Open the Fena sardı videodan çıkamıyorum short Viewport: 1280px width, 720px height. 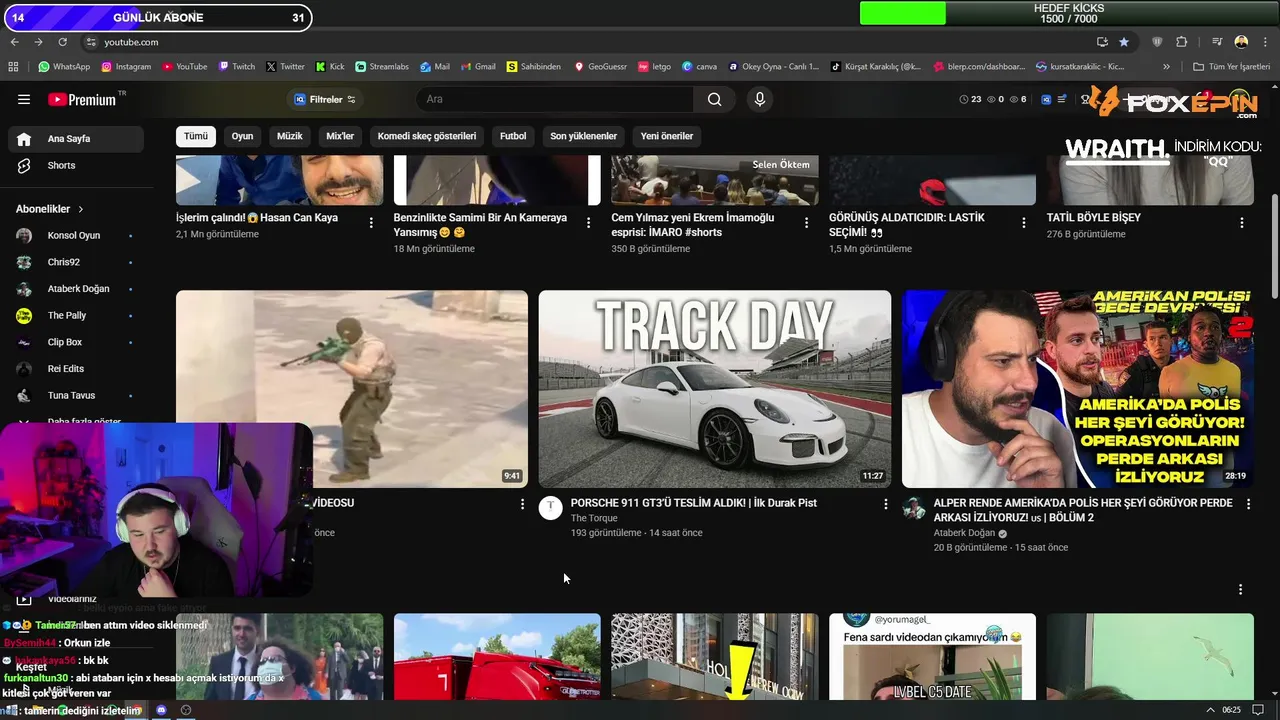click(x=932, y=657)
